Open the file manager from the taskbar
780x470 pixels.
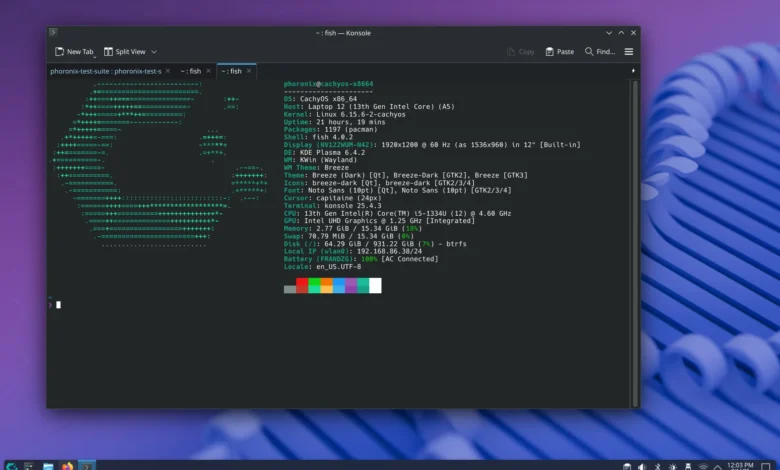48,466
